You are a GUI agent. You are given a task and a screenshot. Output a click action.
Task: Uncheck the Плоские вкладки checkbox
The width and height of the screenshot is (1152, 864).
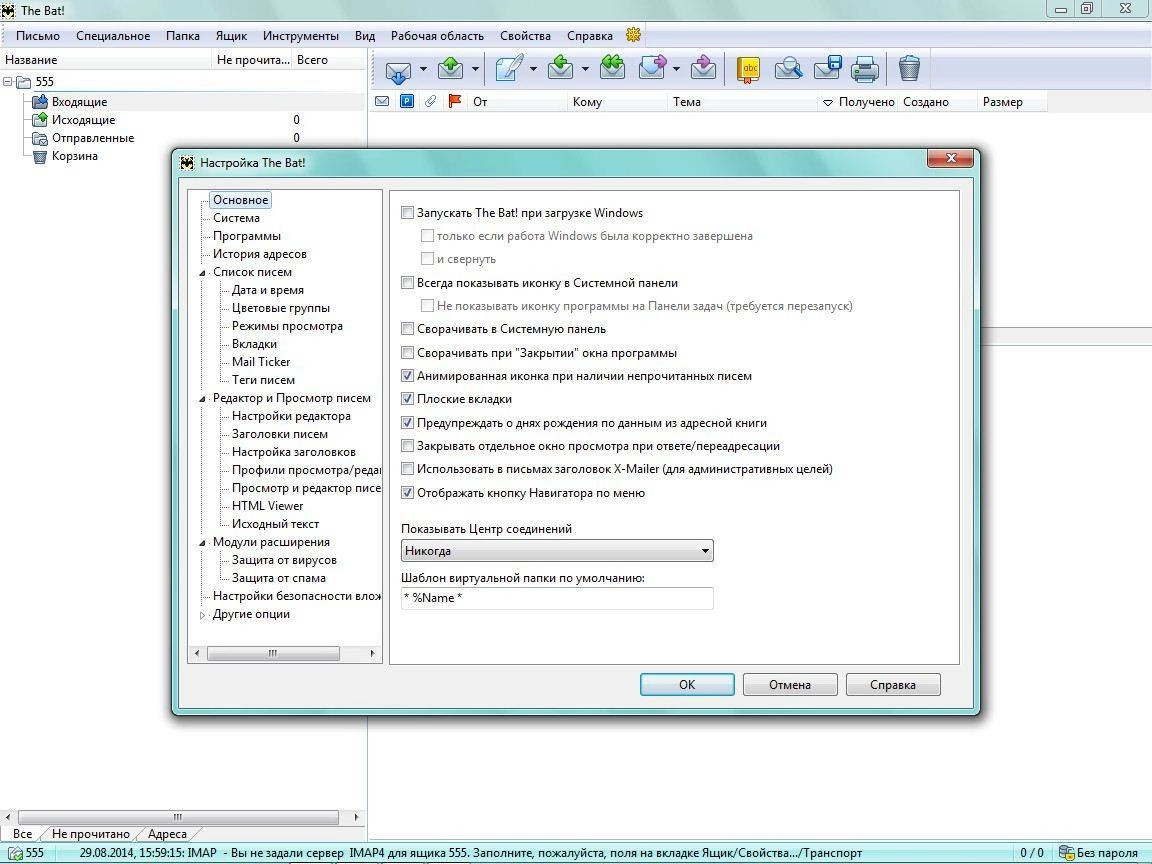click(407, 399)
